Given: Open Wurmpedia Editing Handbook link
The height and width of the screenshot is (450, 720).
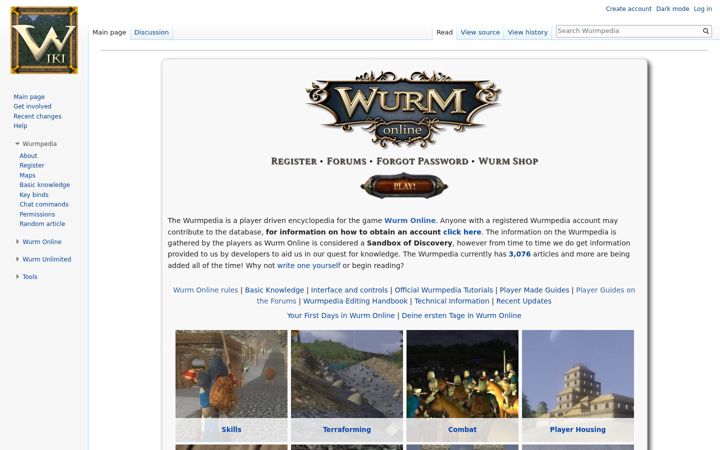Looking at the screenshot, I should pyautogui.click(x=355, y=301).
